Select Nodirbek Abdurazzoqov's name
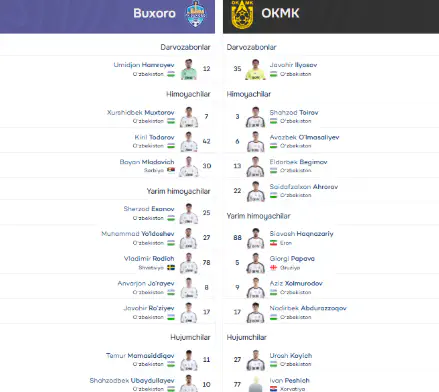 pyautogui.click(x=308, y=308)
